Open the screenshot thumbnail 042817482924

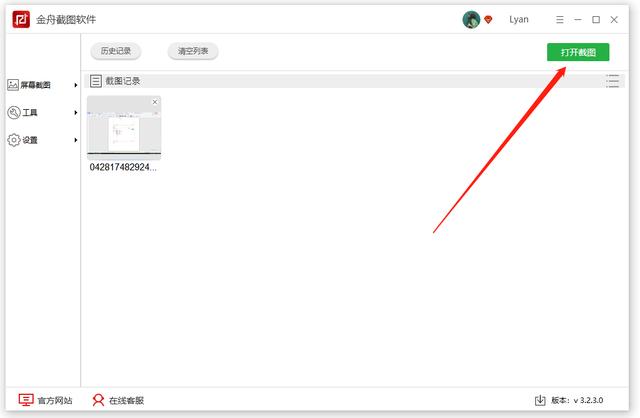point(124,128)
